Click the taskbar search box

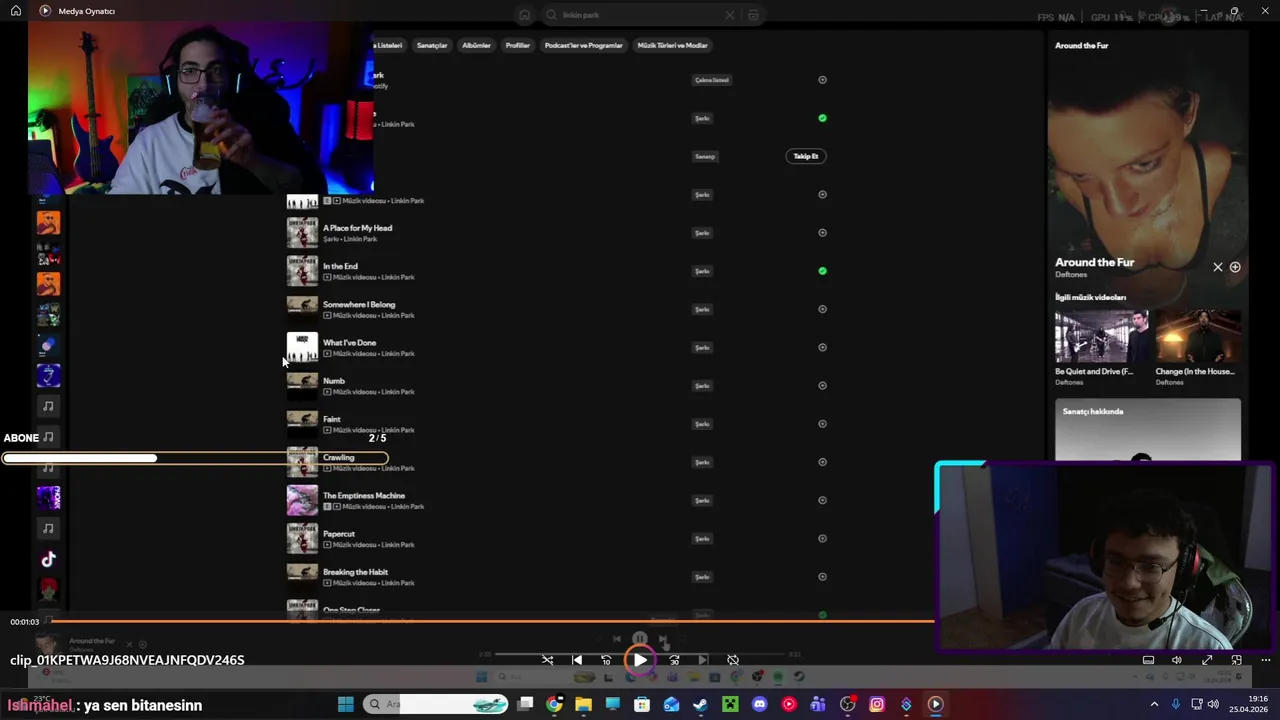click(436, 704)
